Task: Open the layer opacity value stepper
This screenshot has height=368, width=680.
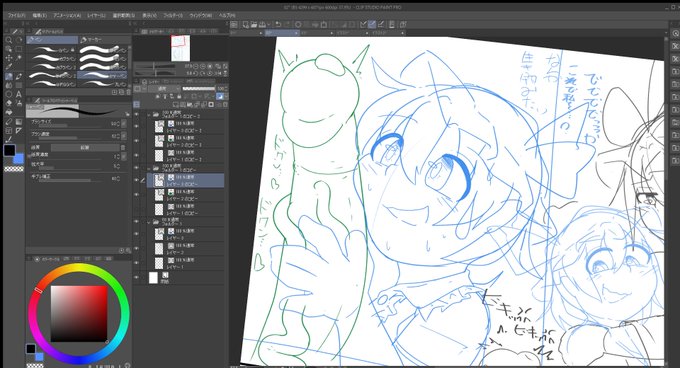Action: click(x=226, y=88)
